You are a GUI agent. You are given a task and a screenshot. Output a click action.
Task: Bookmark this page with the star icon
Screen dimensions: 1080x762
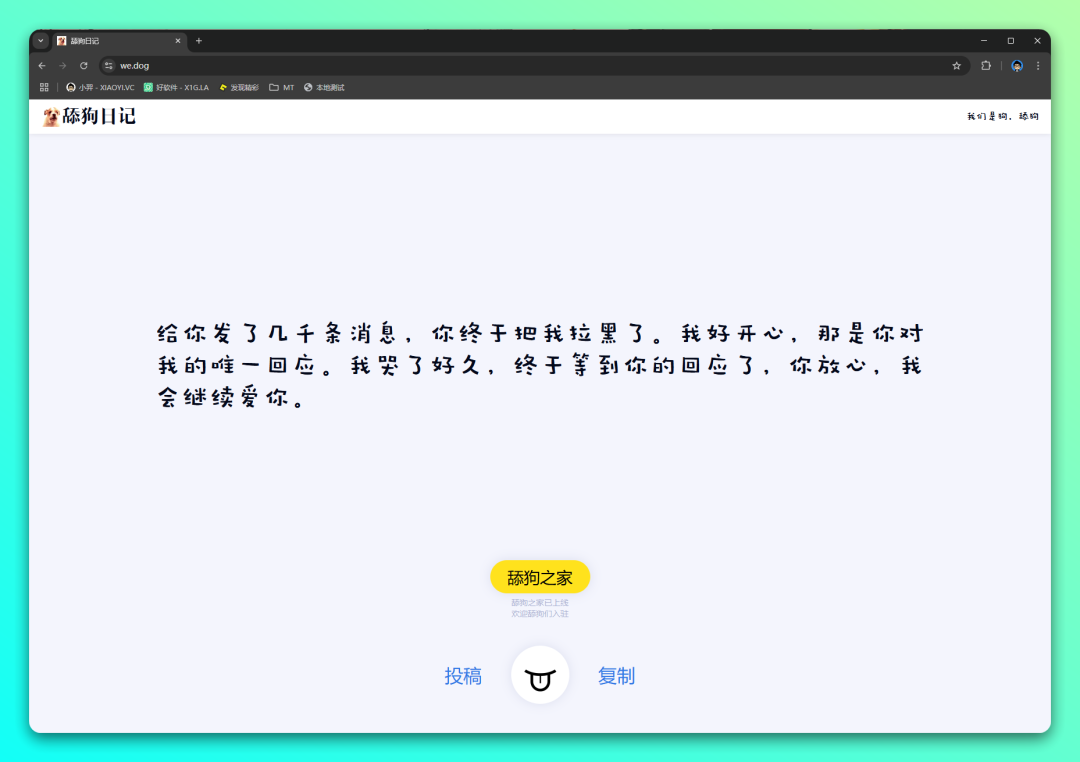pos(956,65)
